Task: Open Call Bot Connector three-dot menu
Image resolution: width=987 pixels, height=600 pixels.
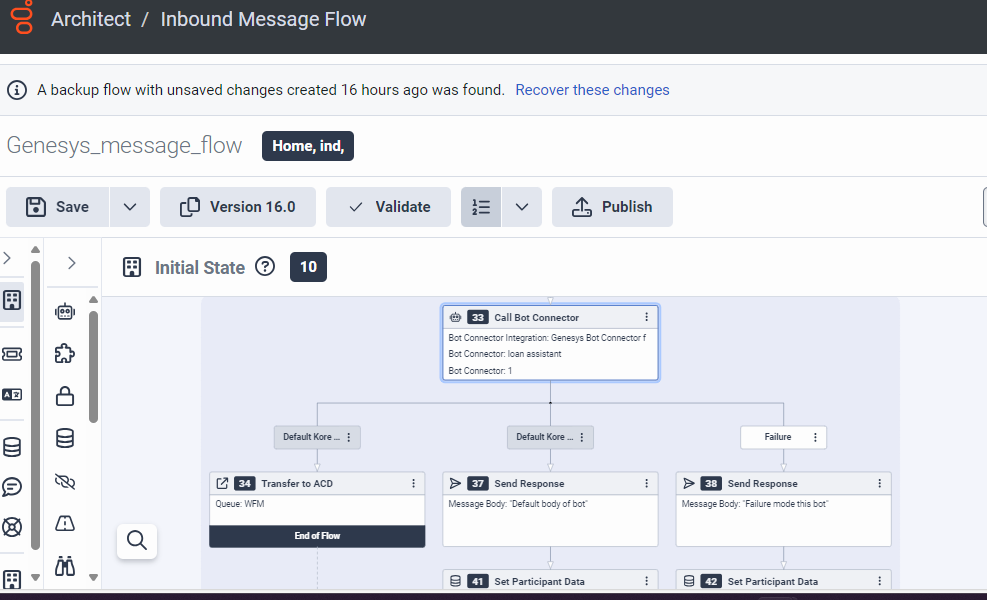Action: (646, 317)
